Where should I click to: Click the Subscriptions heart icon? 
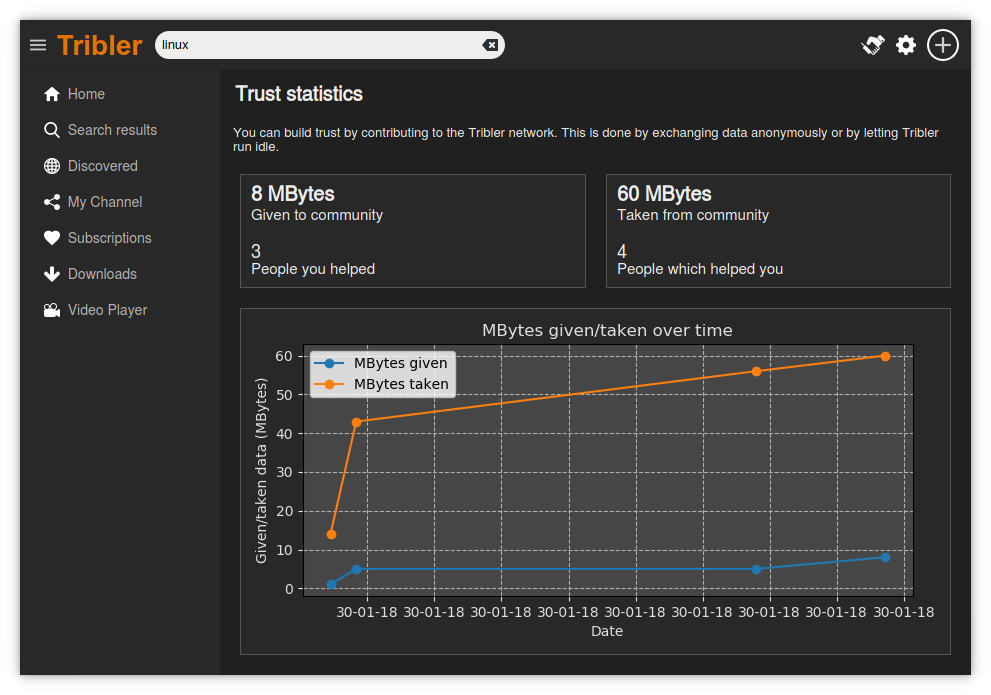52,238
